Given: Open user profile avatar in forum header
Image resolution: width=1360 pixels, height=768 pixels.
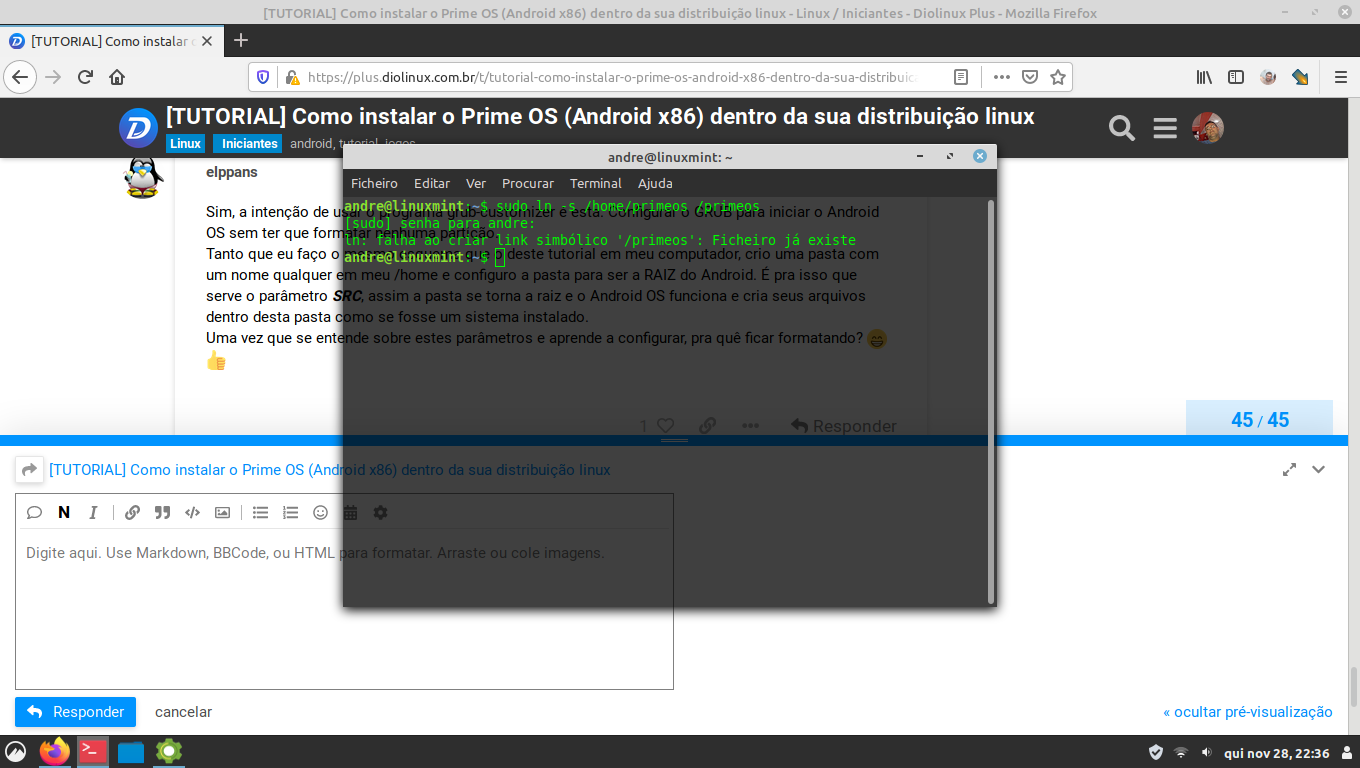Looking at the screenshot, I should 1208,128.
